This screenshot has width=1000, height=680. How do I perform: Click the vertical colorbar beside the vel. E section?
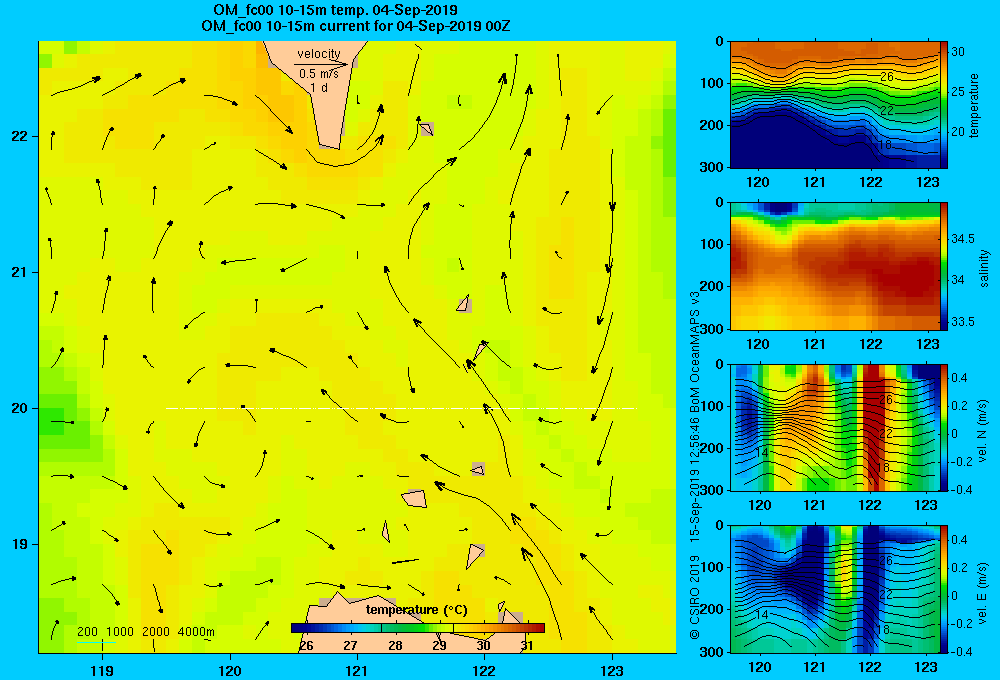click(944, 589)
